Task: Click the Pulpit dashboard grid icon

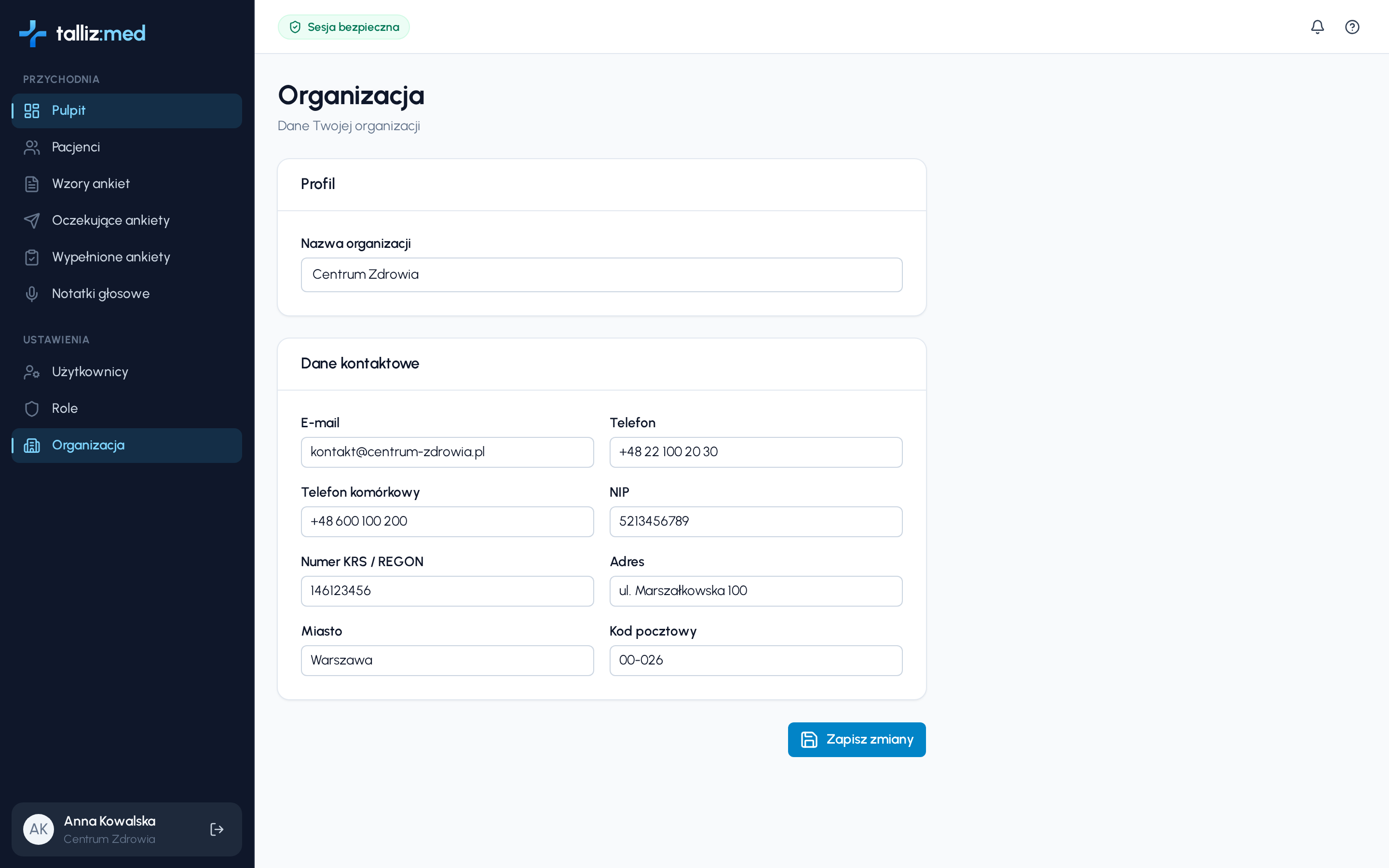Action: pos(31,111)
